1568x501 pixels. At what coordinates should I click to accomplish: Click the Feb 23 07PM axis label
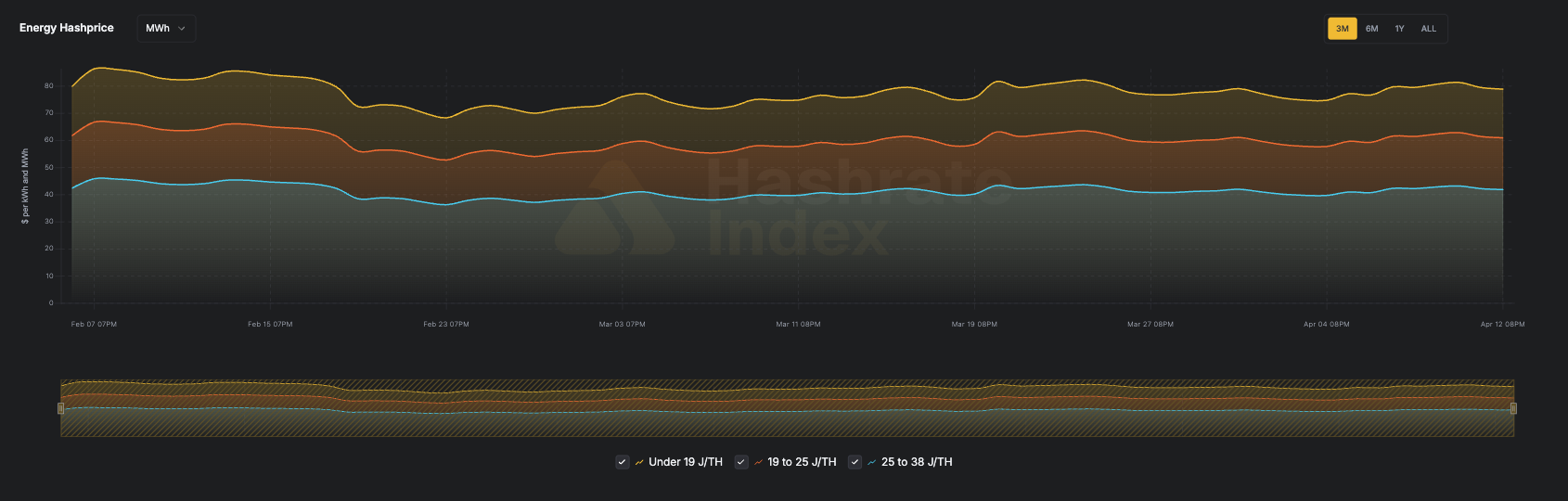(x=446, y=325)
